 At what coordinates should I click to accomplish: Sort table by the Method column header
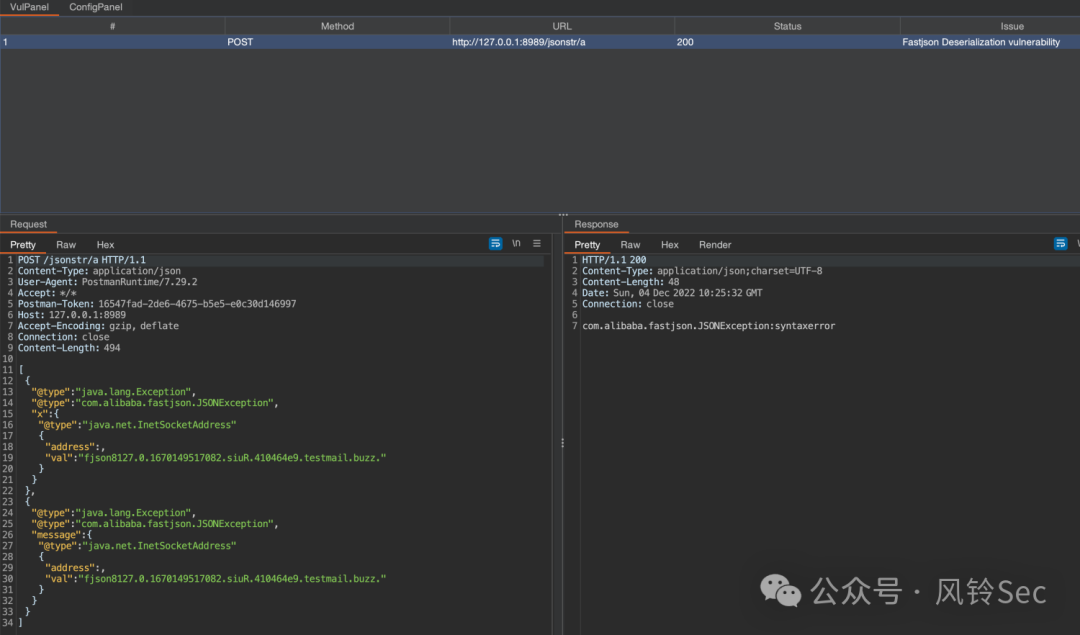(x=338, y=26)
